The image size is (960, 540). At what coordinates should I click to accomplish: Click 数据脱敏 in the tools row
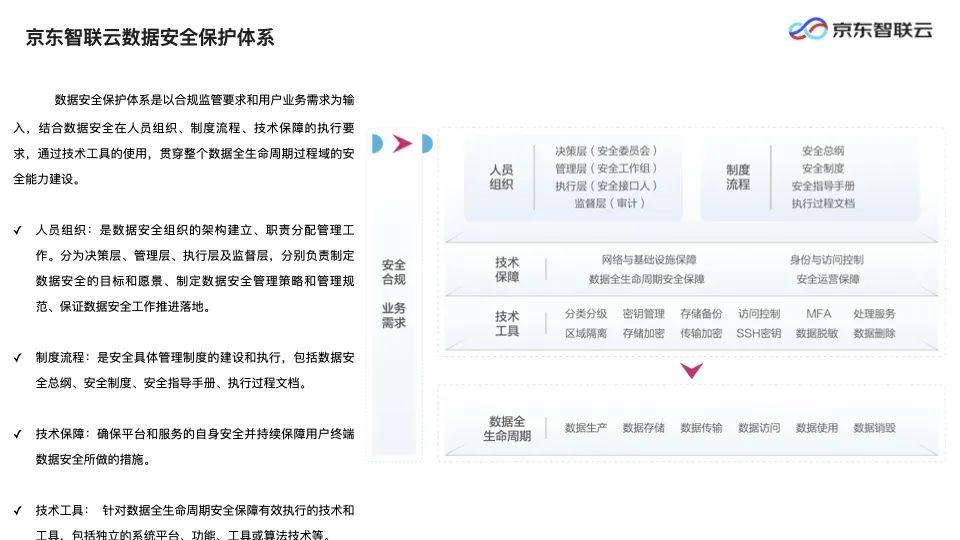coord(817,334)
